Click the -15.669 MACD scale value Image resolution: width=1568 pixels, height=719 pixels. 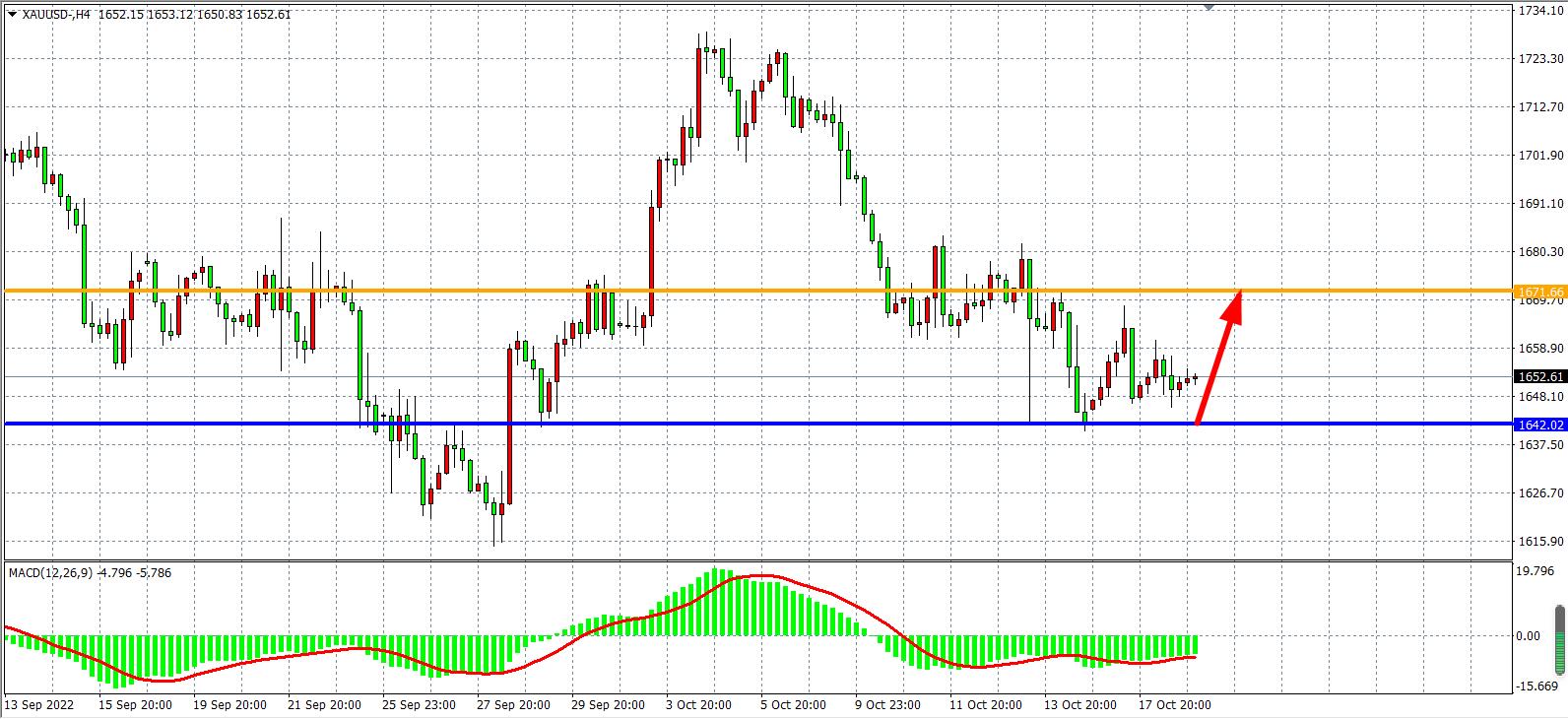pos(1535,686)
